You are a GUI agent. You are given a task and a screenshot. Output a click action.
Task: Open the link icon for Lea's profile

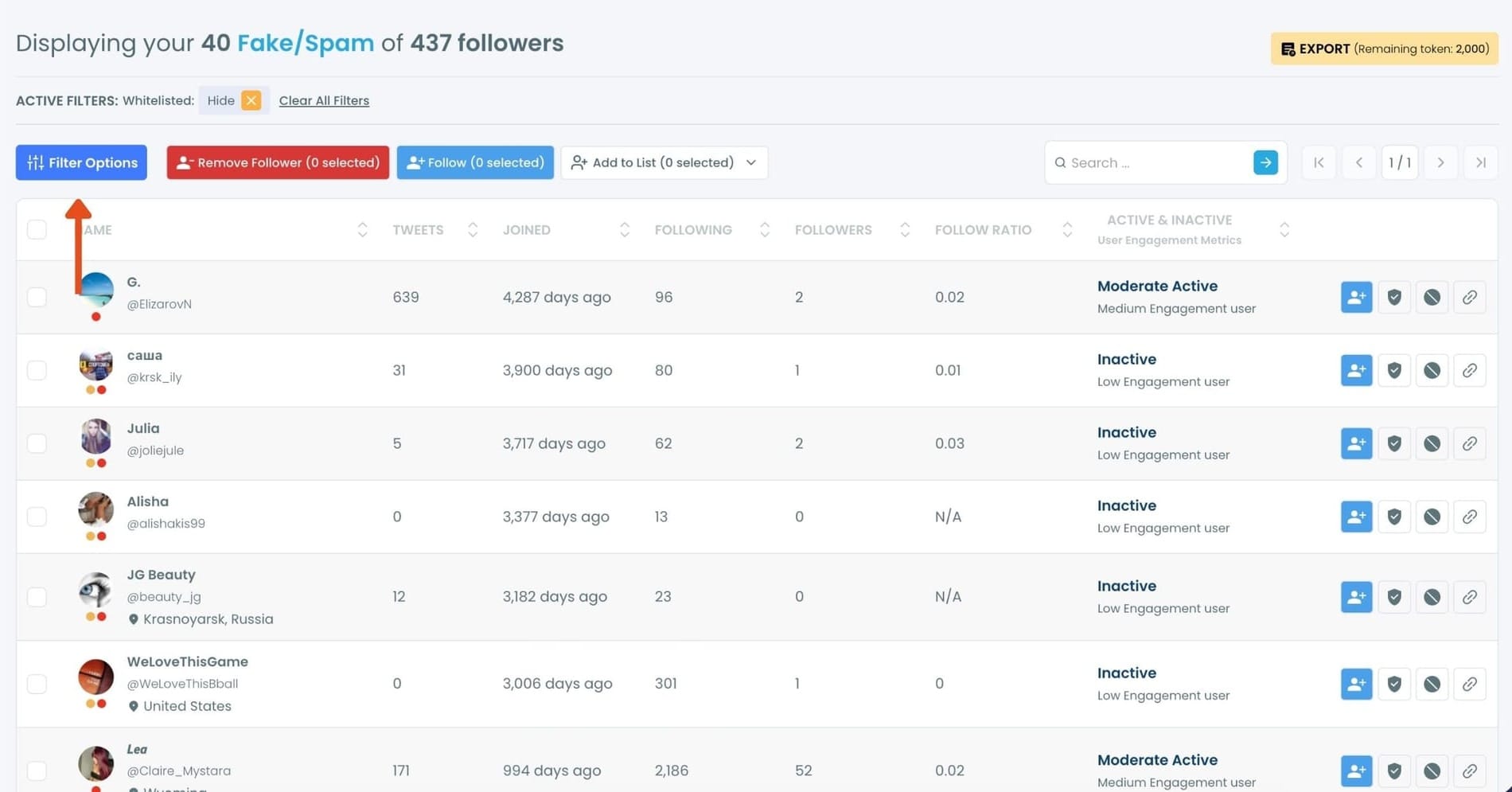tap(1470, 771)
